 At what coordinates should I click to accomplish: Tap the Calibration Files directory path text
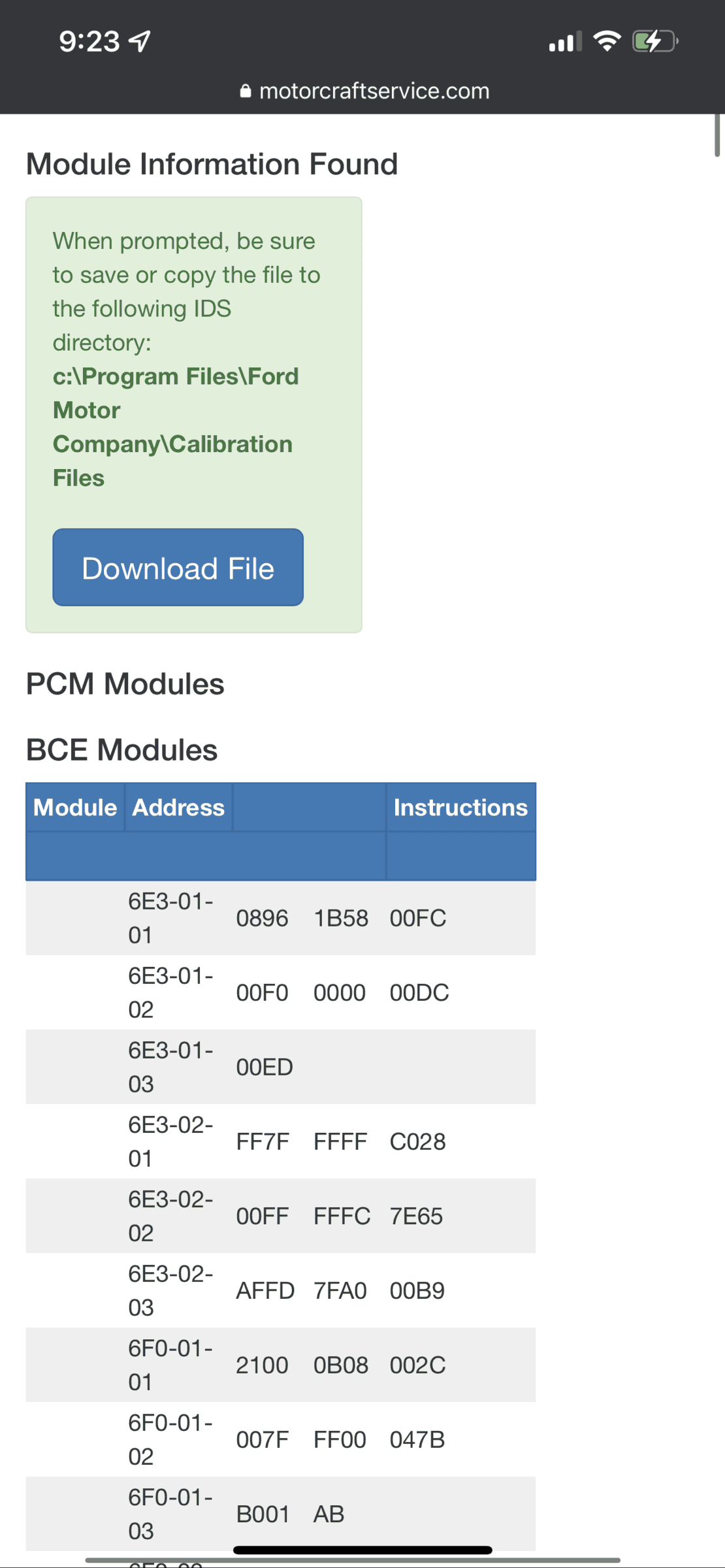coord(175,427)
